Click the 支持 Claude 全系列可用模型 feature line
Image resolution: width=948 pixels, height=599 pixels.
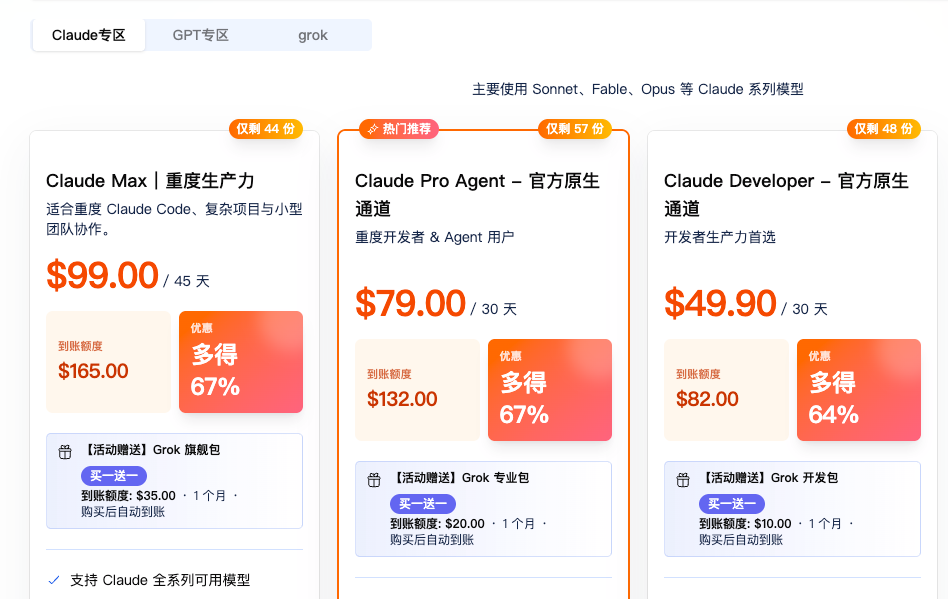pyautogui.click(x=160, y=580)
